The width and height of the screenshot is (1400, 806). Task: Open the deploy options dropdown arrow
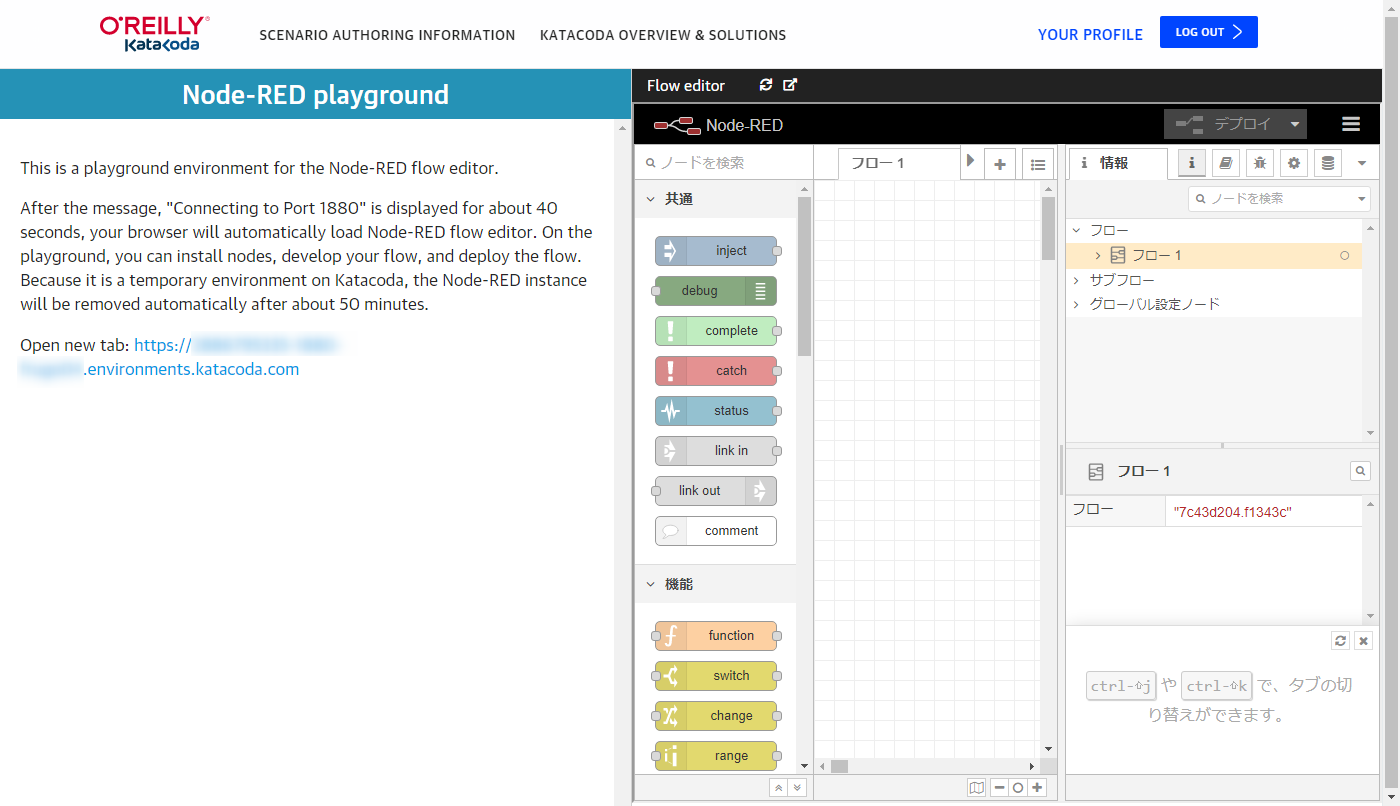[1295, 124]
